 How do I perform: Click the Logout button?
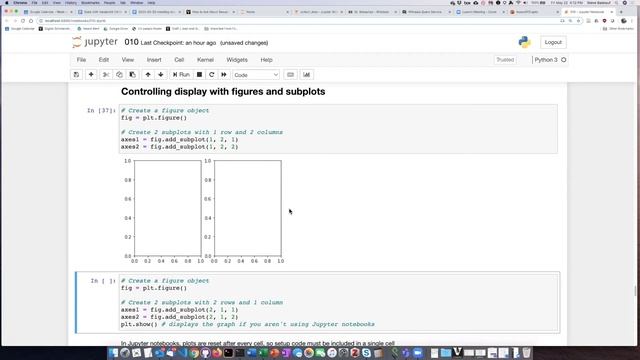coord(553,42)
